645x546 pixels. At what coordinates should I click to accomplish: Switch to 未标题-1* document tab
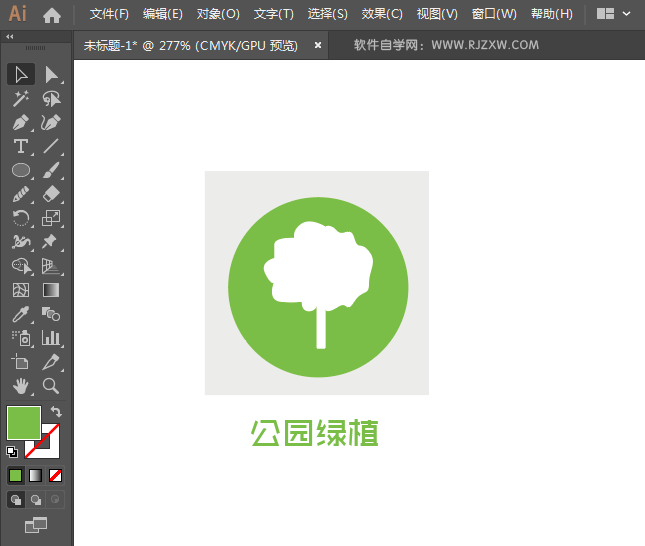click(190, 45)
